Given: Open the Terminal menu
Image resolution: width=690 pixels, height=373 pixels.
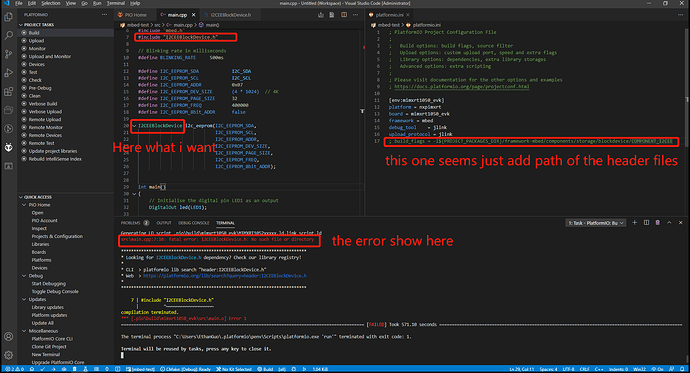Looking at the screenshot, I should tap(116, 3).
